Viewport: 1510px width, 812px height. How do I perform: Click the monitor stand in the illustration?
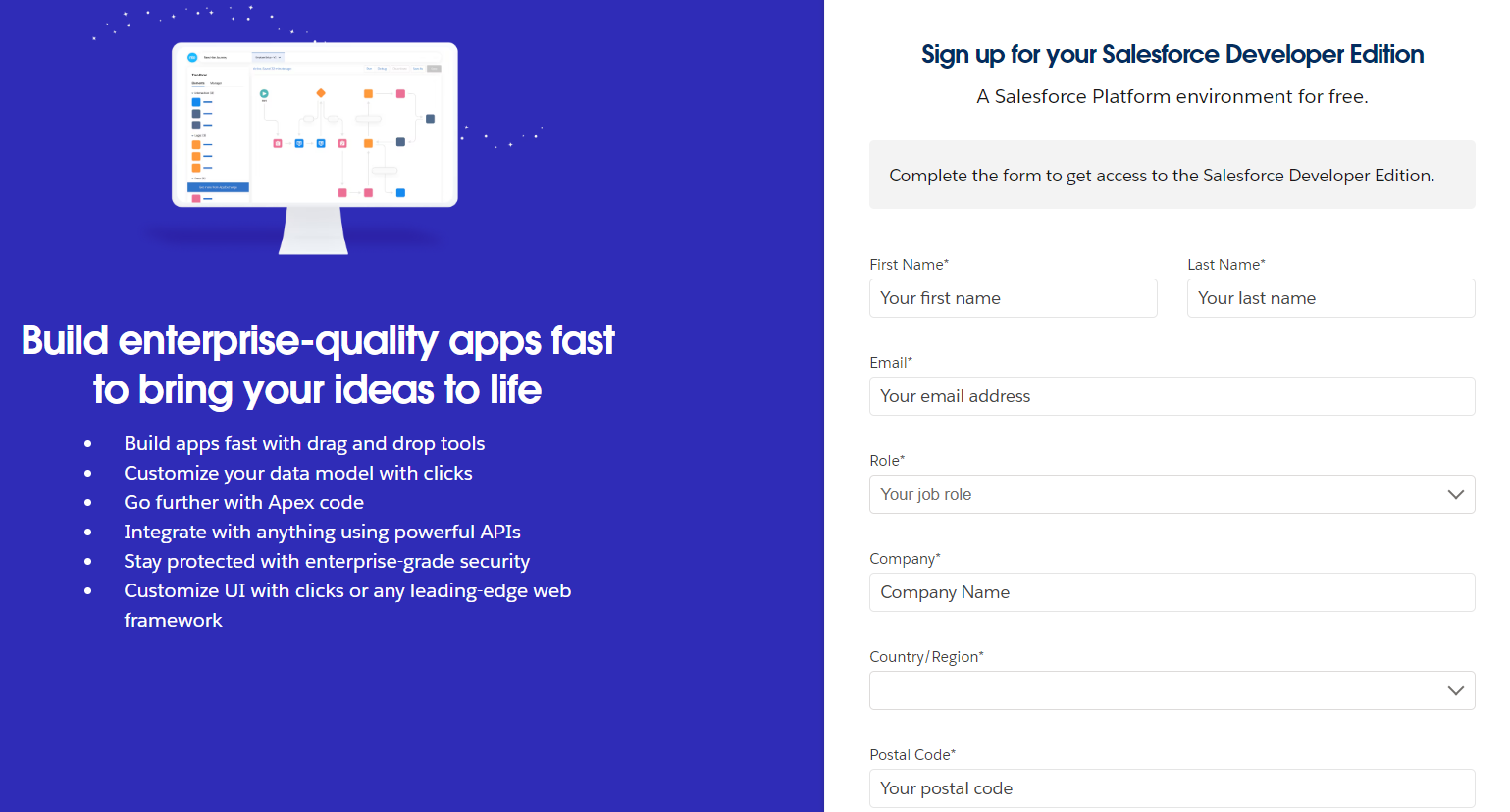coord(314,231)
